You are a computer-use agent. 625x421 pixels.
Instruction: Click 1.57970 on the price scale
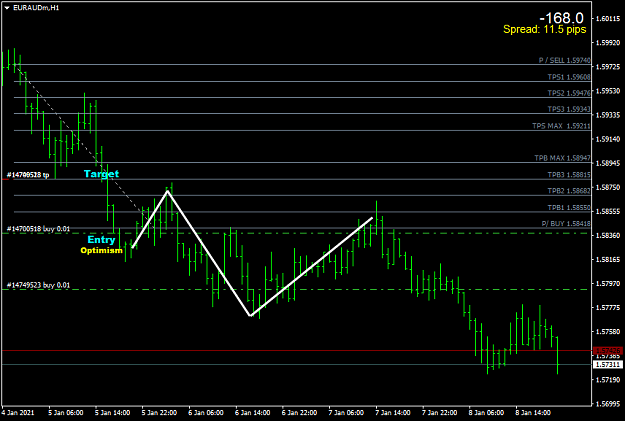click(x=607, y=283)
